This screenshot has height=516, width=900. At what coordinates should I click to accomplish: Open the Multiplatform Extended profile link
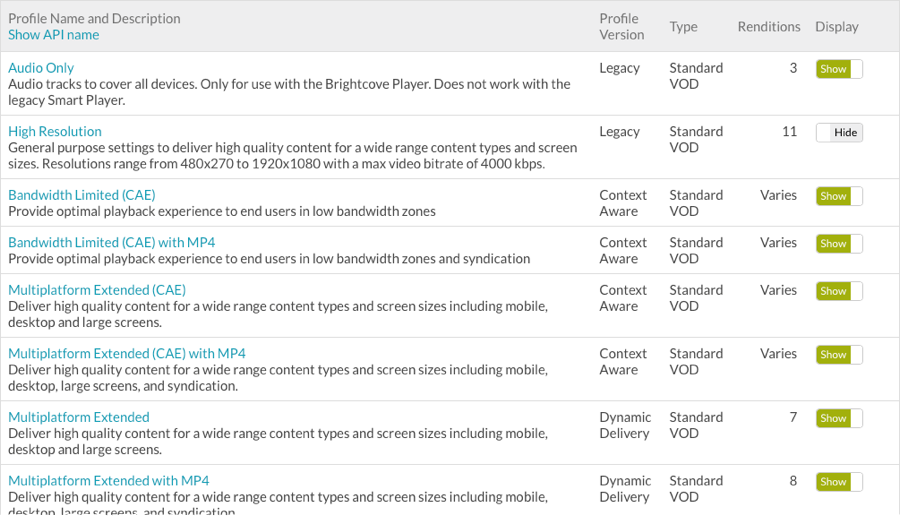pos(79,417)
